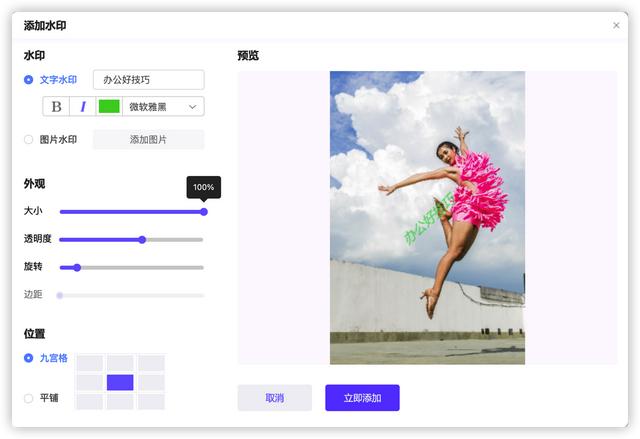The height and width of the screenshot is (439, 640).
Task: Click the 立即添加 button
Action: coord(362,398)
